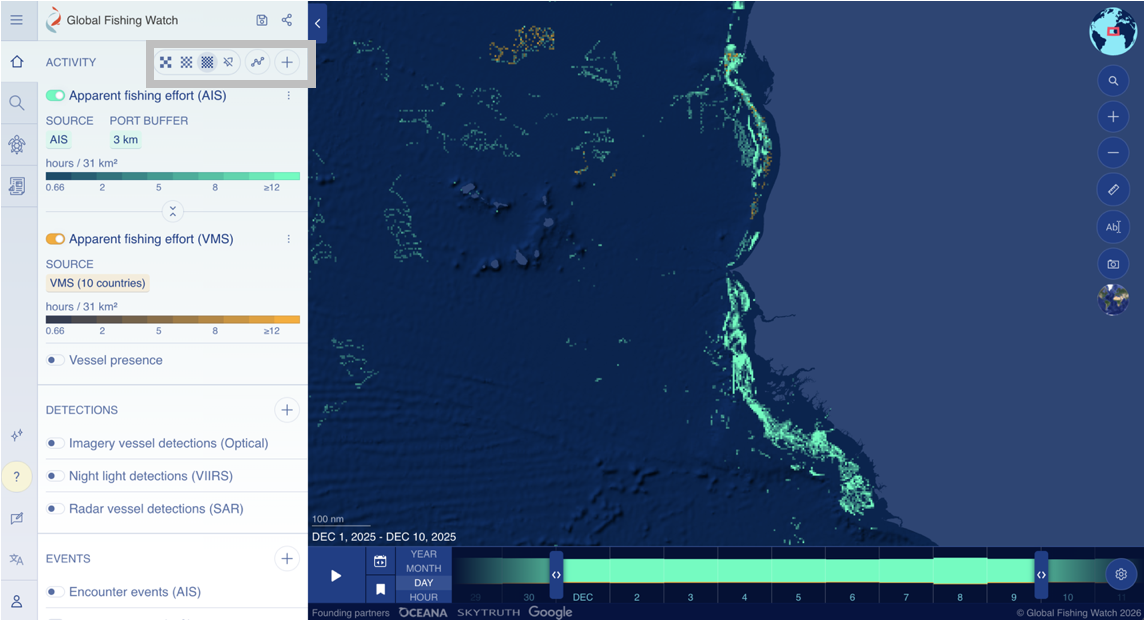The width and height of the screenshot is (1144, 620).
Task: Turn off Apparent fishing effort (VMS) layer
Action: [55, 239]
